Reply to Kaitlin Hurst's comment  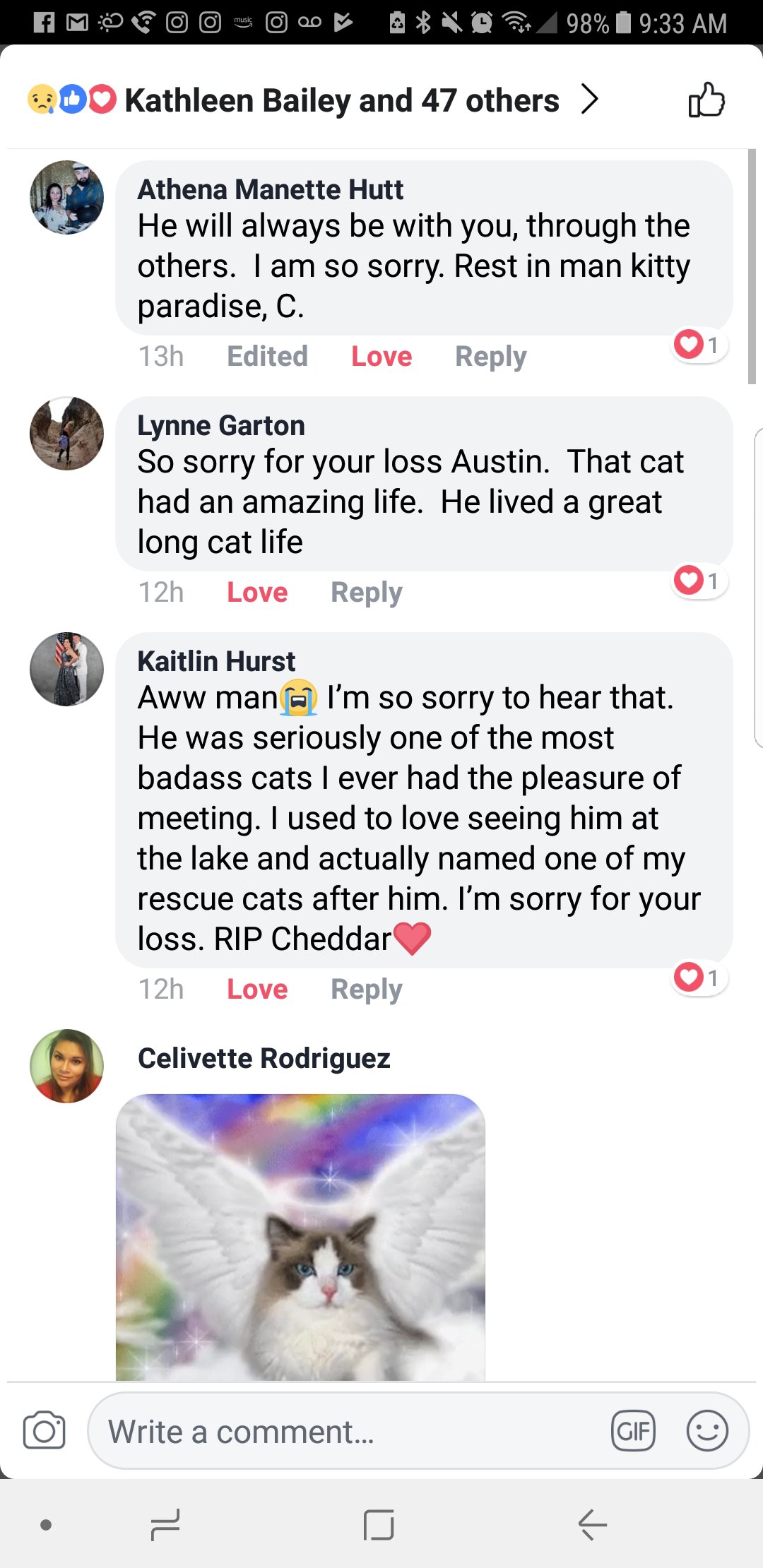tap(367, 990)
